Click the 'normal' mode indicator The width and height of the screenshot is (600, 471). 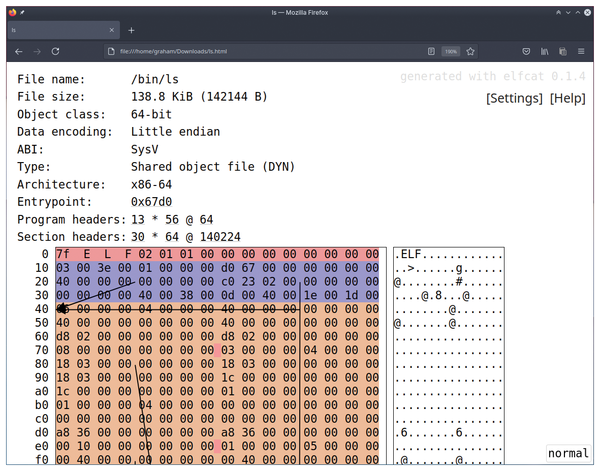coord(568,453)
